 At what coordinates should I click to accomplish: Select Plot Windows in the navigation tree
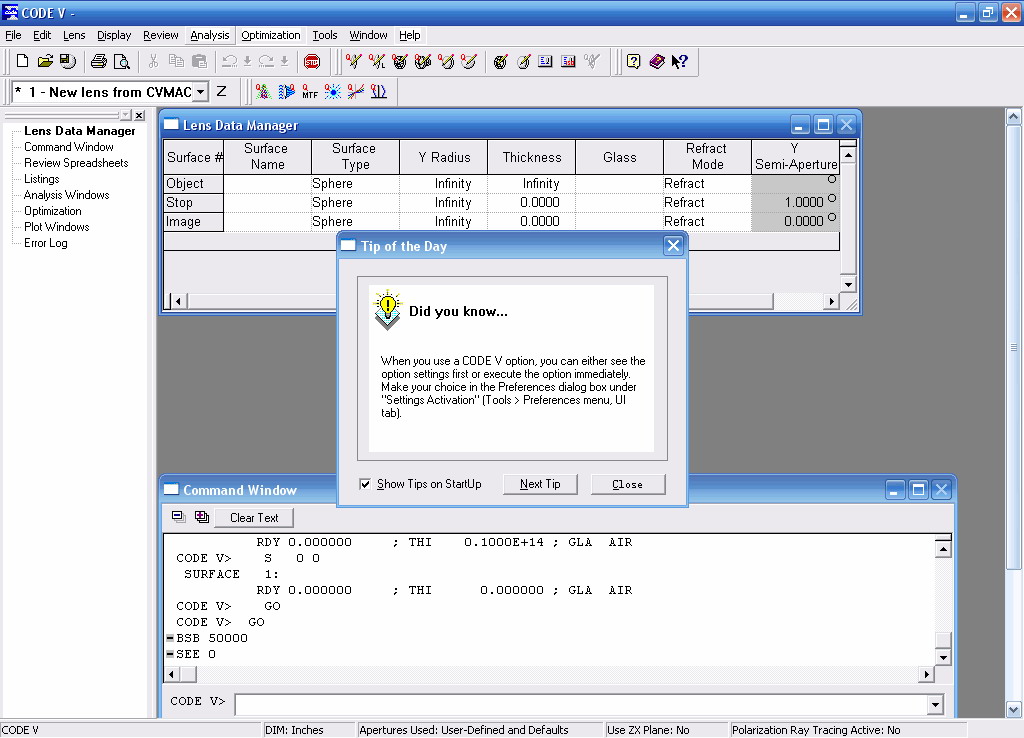(57, 227)
